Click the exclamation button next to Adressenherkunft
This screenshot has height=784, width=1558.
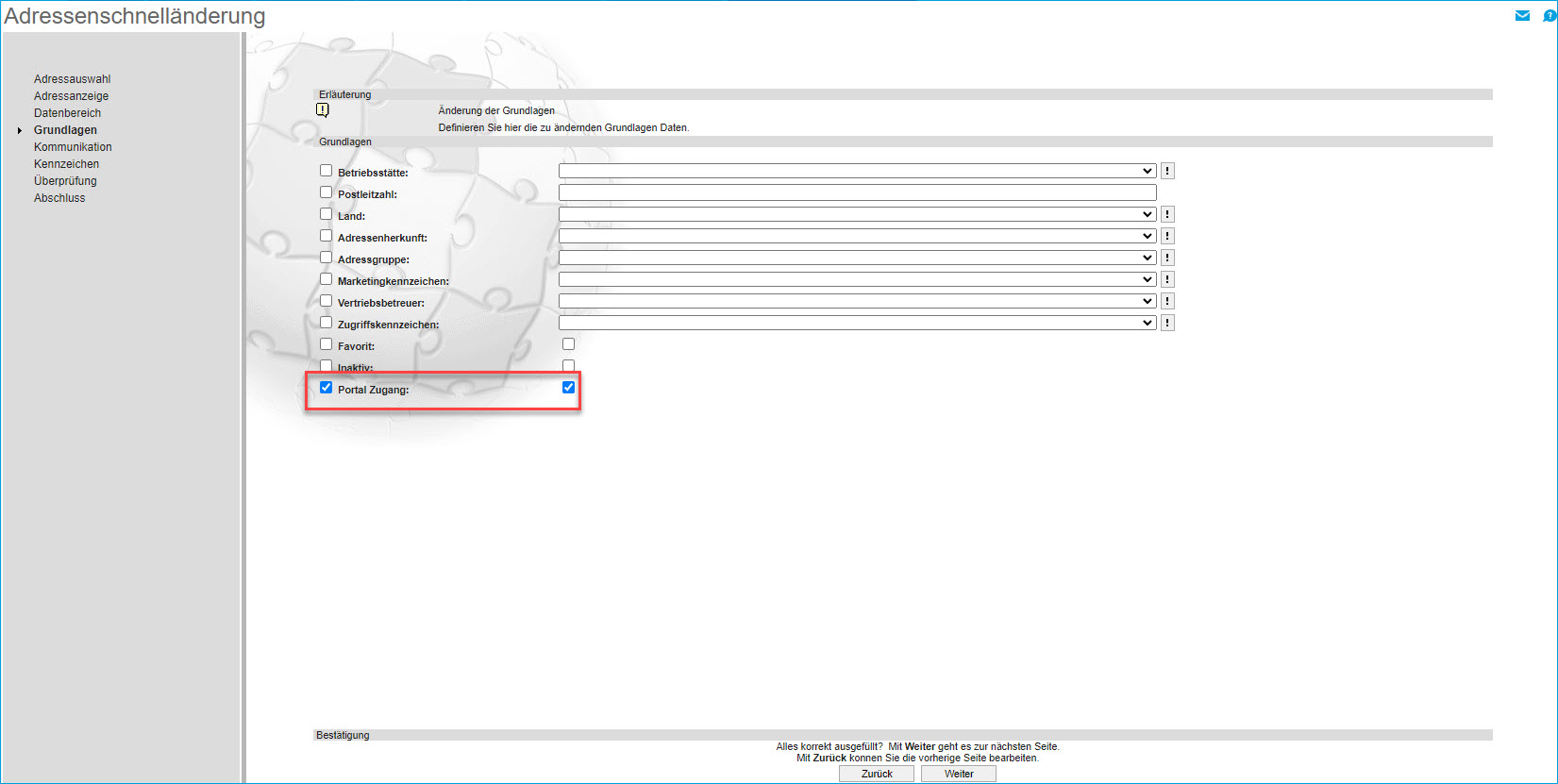1167,236
